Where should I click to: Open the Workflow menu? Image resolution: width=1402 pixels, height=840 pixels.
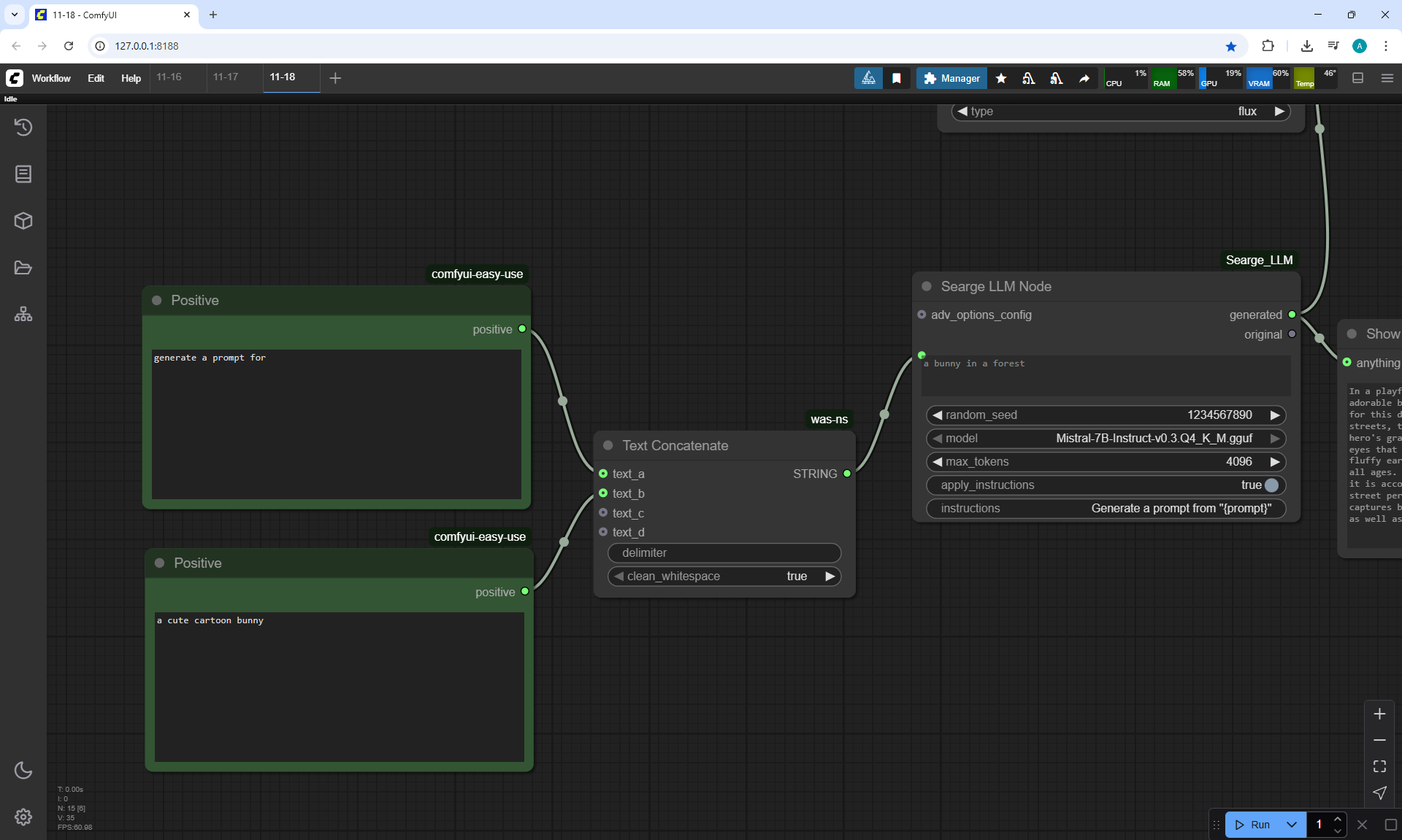coord(51,78)
